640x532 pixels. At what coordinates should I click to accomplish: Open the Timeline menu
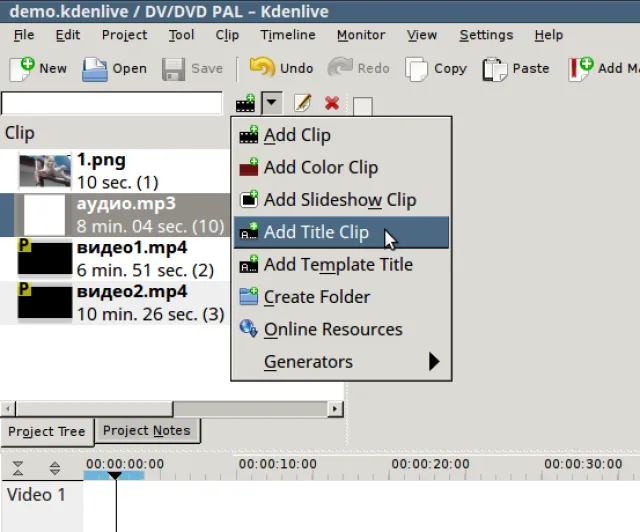click(x=288, y=35)
